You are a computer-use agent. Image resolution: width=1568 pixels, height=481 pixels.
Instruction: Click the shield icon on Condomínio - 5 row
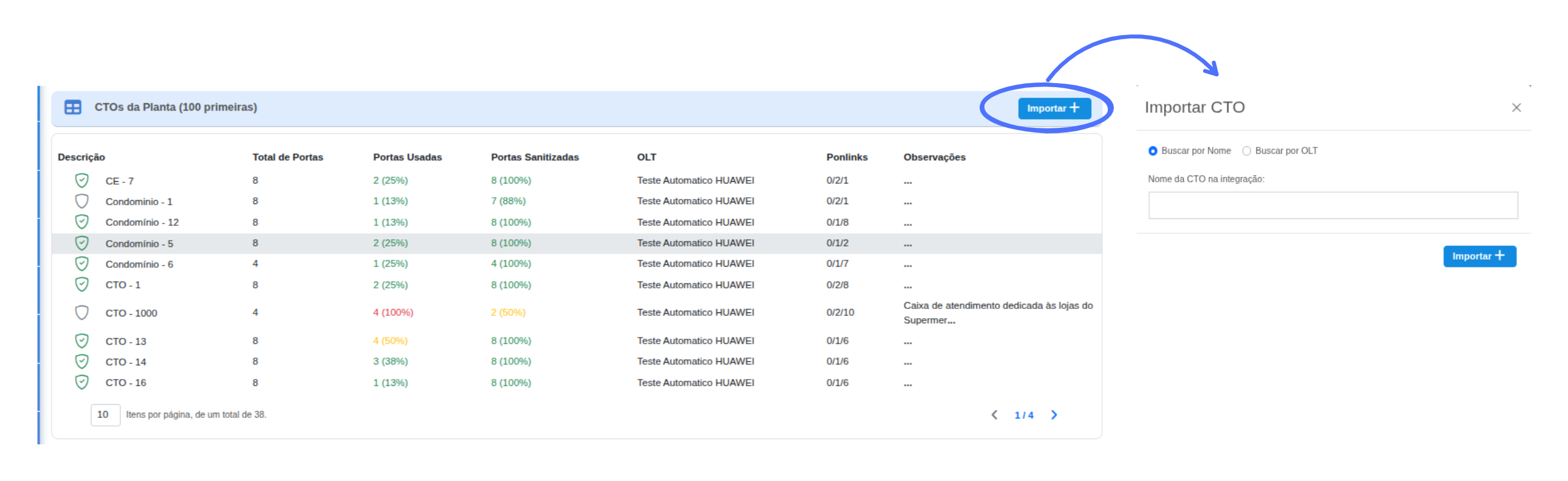coord(81,243)
